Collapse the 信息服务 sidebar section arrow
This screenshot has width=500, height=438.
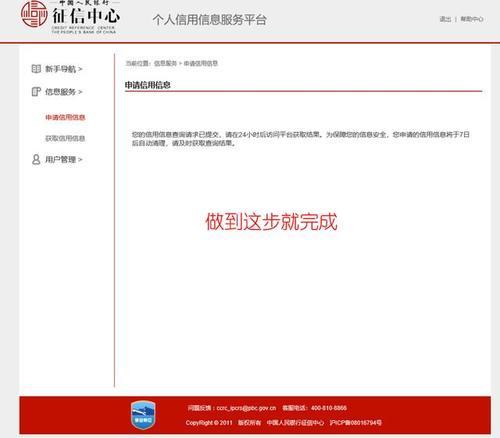tap(80, 92)
